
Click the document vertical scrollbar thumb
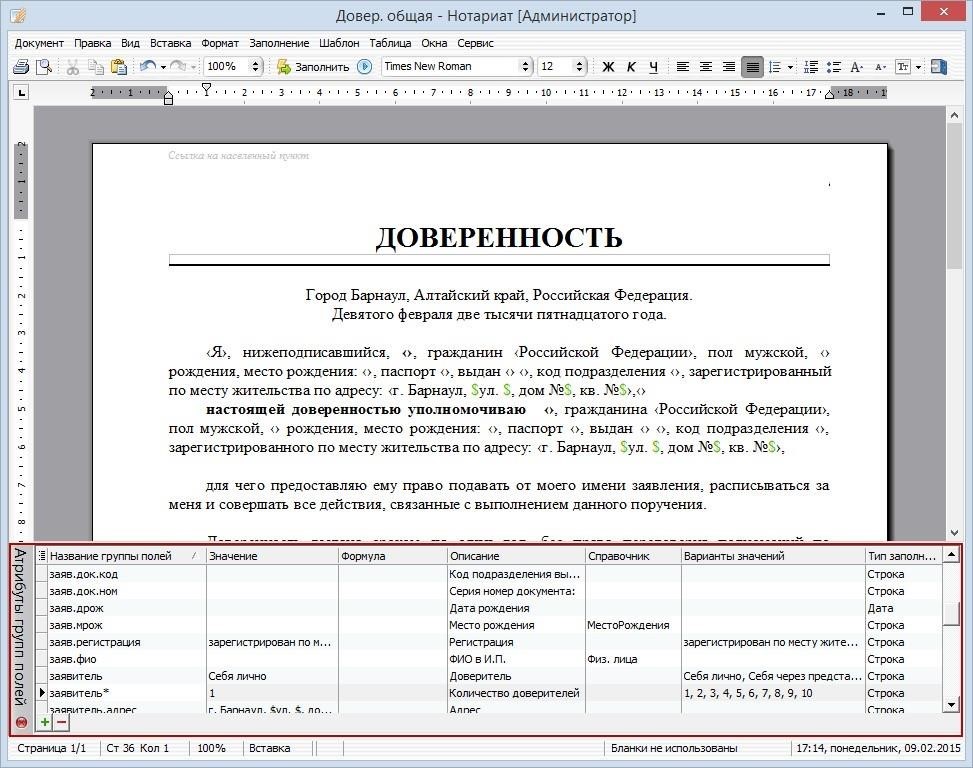point(954,195)
